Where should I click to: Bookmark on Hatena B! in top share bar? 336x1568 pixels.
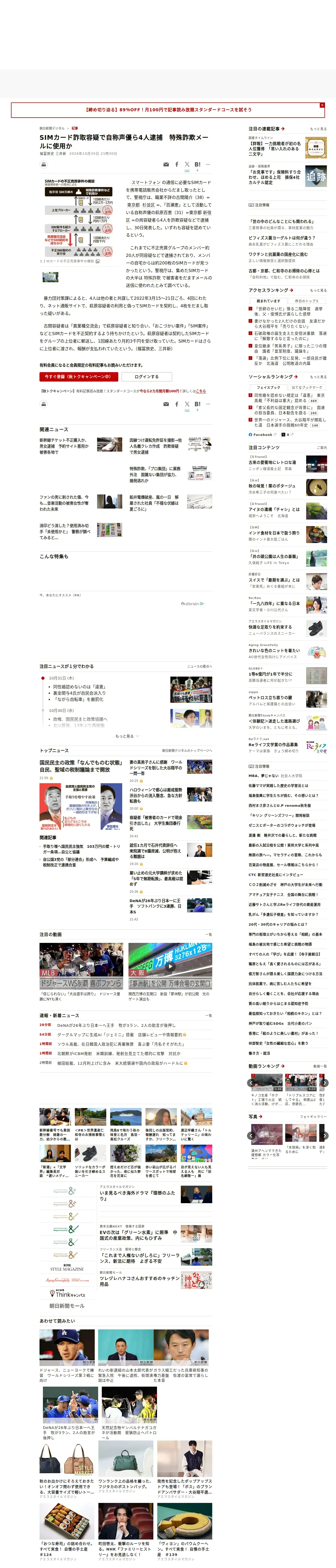[x=198, y=164]
